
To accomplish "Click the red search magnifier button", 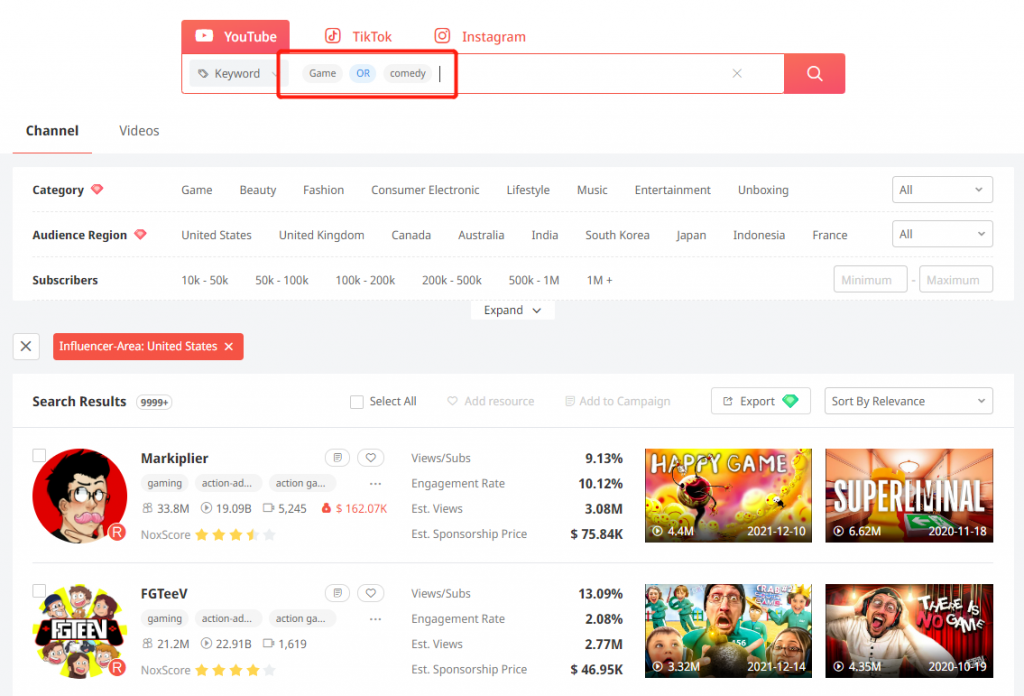I will point(814,73).
